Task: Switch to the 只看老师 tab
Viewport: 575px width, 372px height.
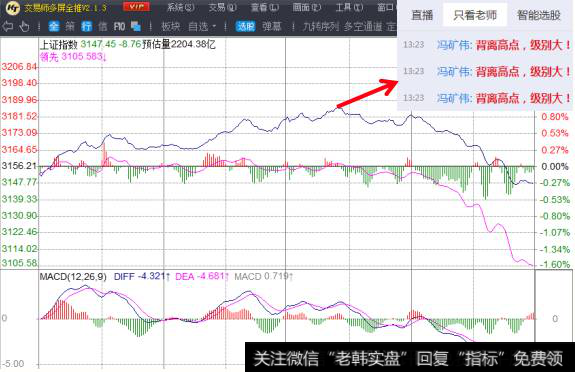Action: pos(475,15)
